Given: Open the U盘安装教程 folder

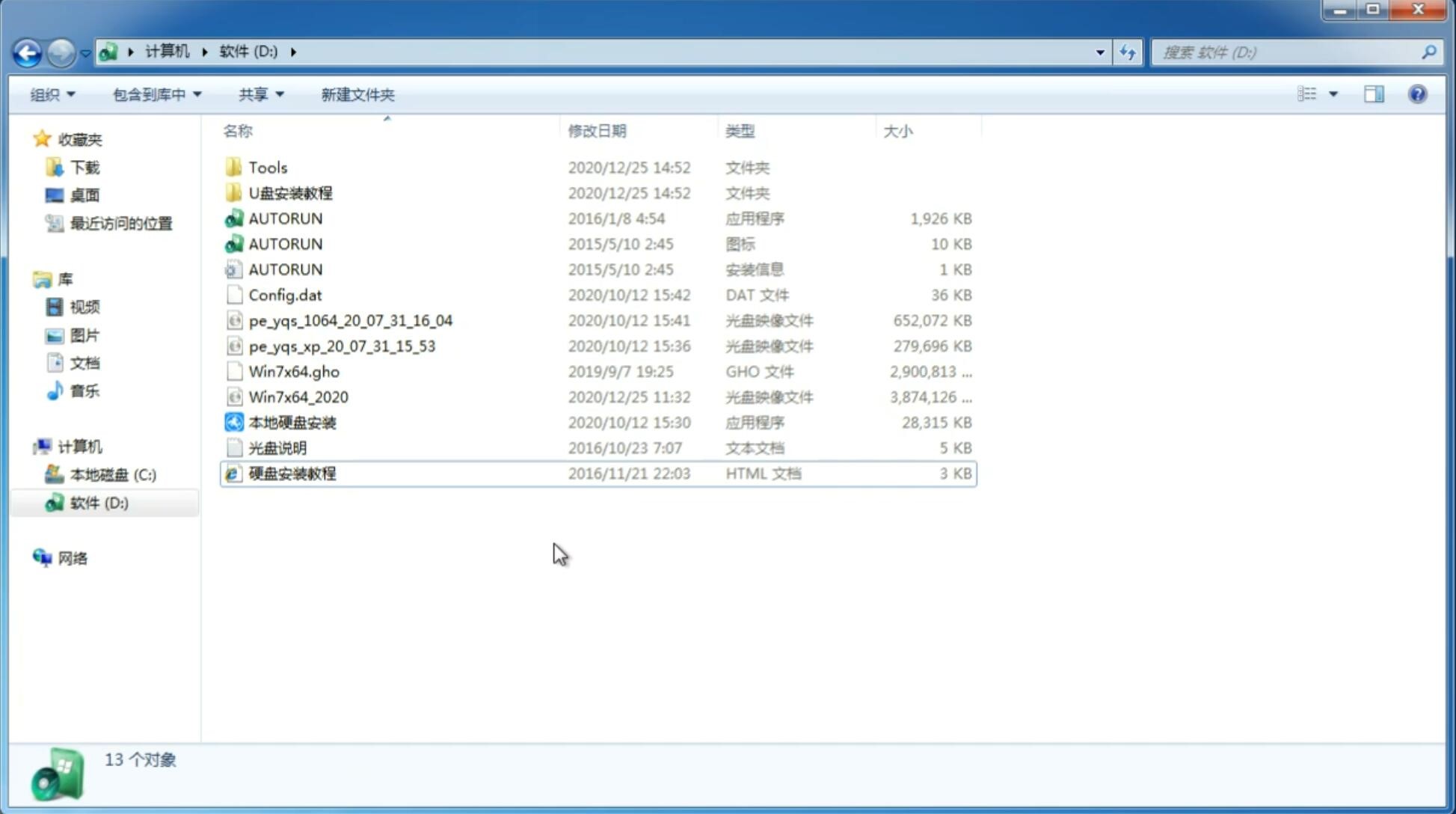Looking at the screenshot, I should click(292, 193).
